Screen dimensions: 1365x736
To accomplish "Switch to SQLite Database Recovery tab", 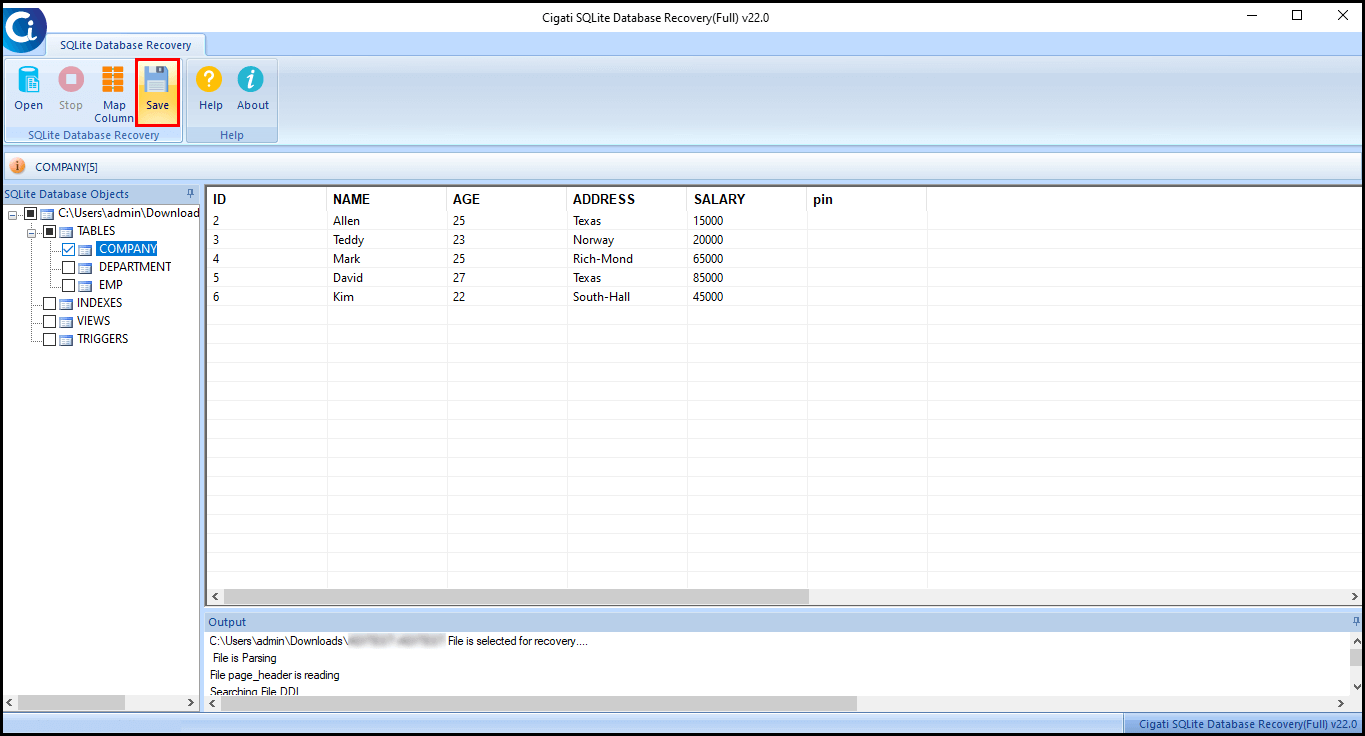I will (x=125, y=45).
